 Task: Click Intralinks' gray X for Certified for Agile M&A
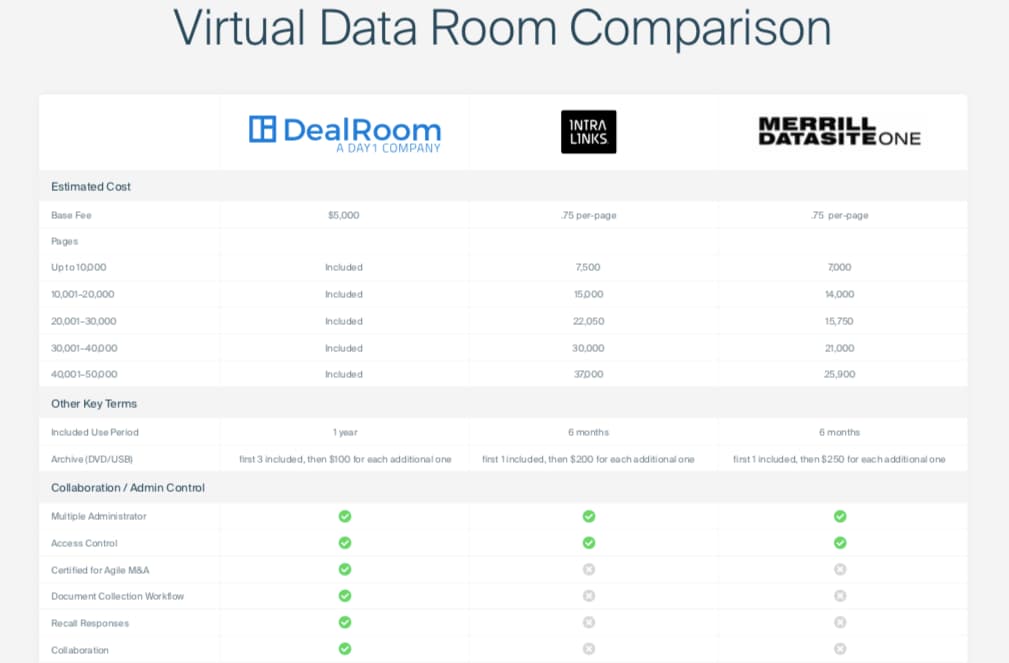pyautogui.click(x=589, y=569)
